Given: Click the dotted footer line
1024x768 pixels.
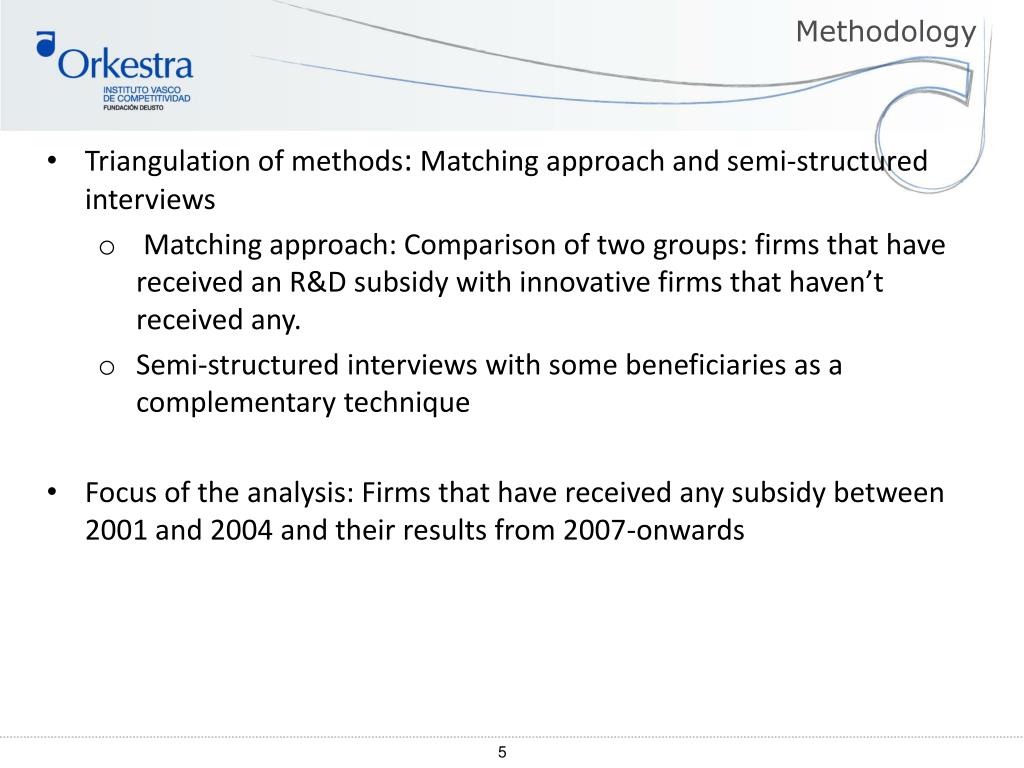Looking at the screenshot, I should (x=512, y=737).
